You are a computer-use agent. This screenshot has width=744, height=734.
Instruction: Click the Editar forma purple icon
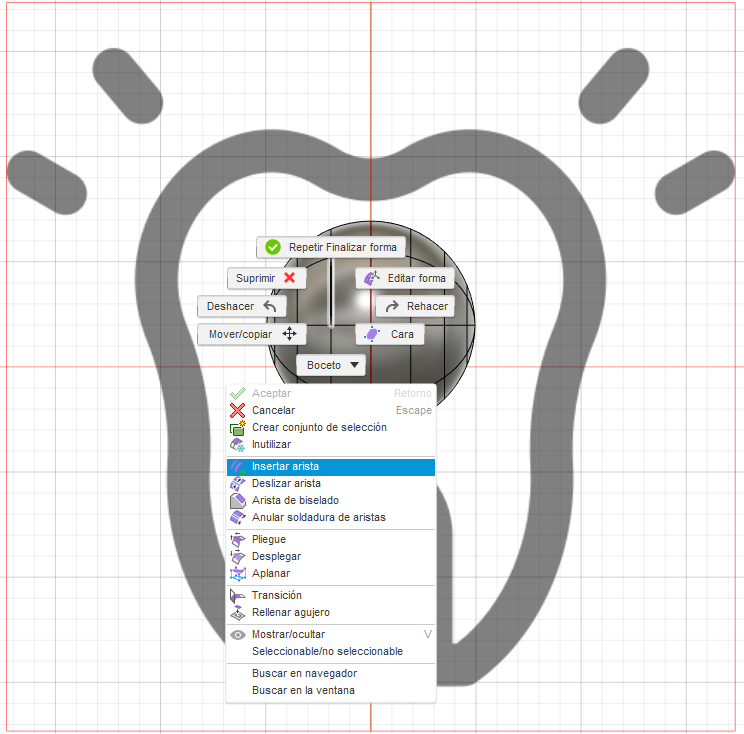pos(372,278)
